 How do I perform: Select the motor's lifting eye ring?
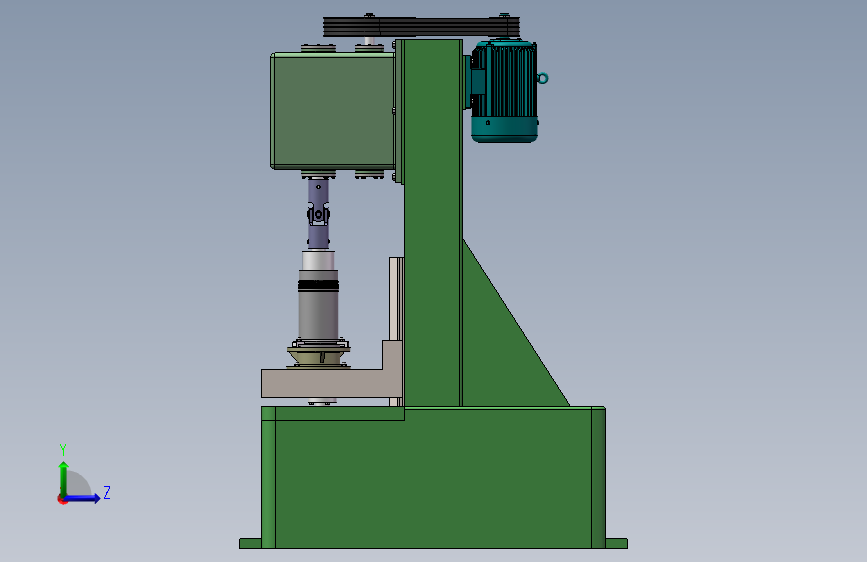pos(543,79)
